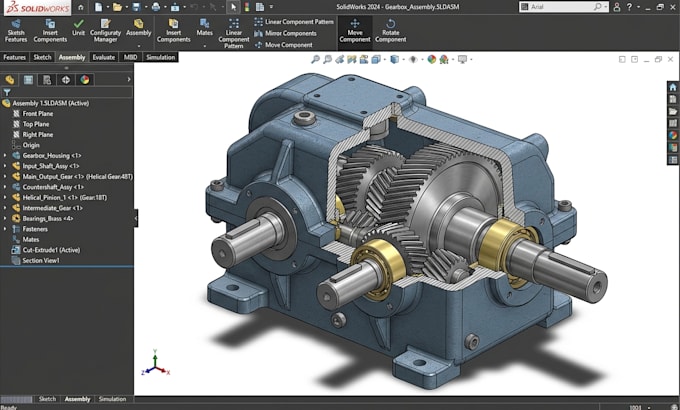Select Front Plane in the feature tree
This screenshot has height=410, width=680.
click(x=38, y=114)
